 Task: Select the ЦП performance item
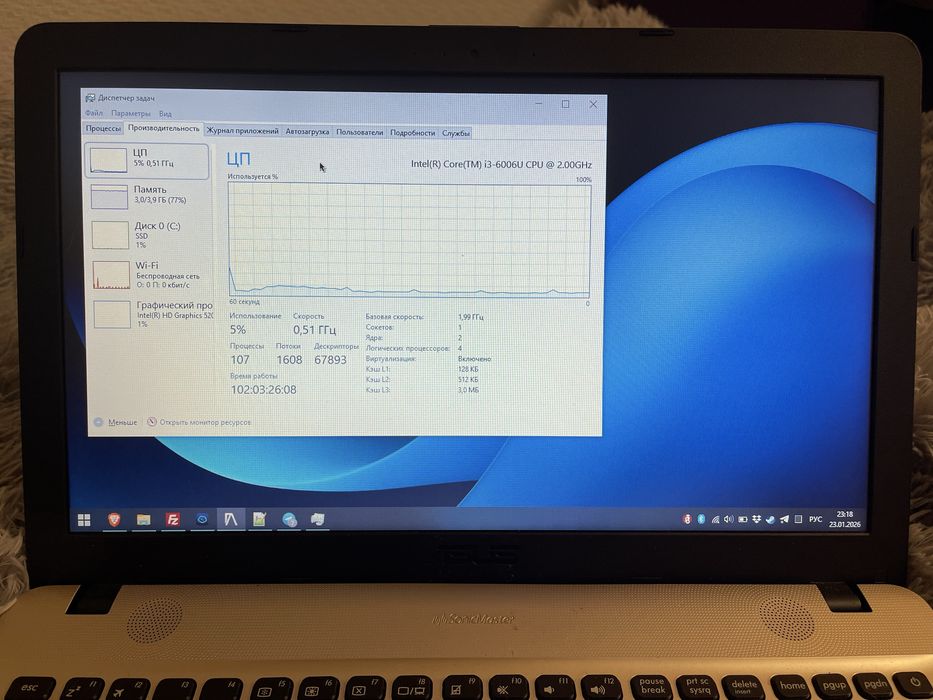146,161
